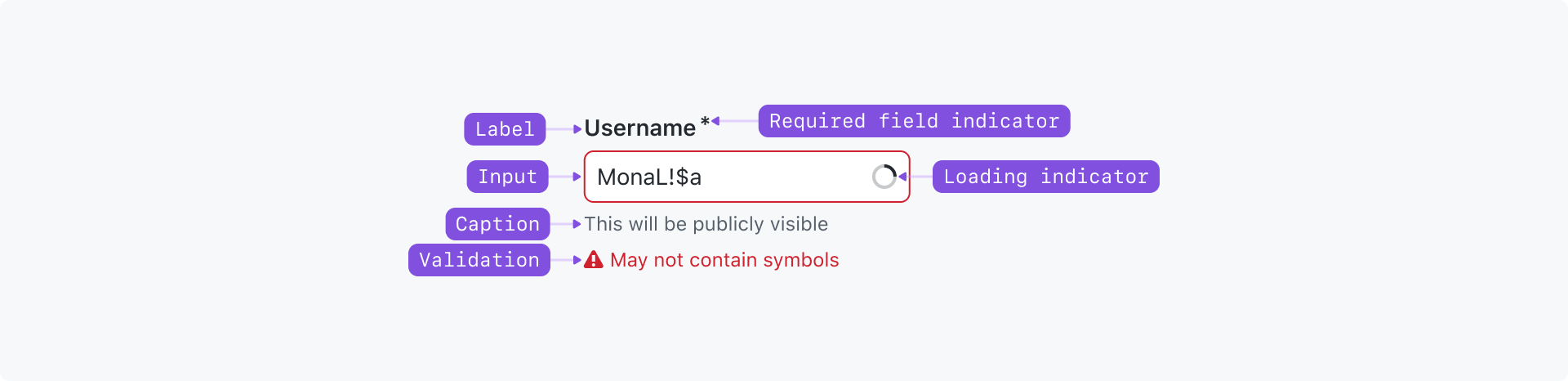This screenshot has height=381, width=1568.
Task: Click inside the Username input field
Action: click(x=746, y=177)
